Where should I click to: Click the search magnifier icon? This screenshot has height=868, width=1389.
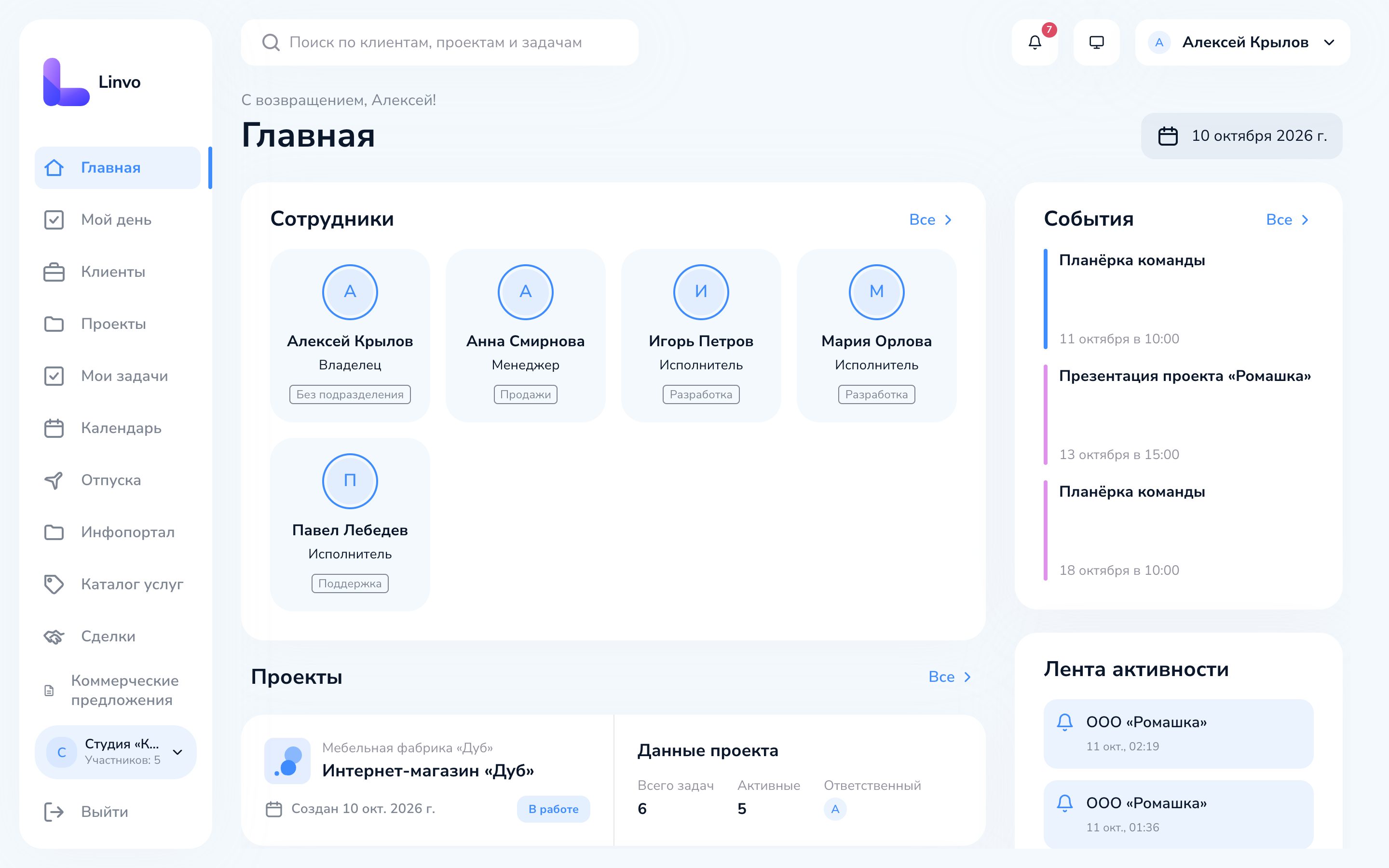[x=271, y=42]
